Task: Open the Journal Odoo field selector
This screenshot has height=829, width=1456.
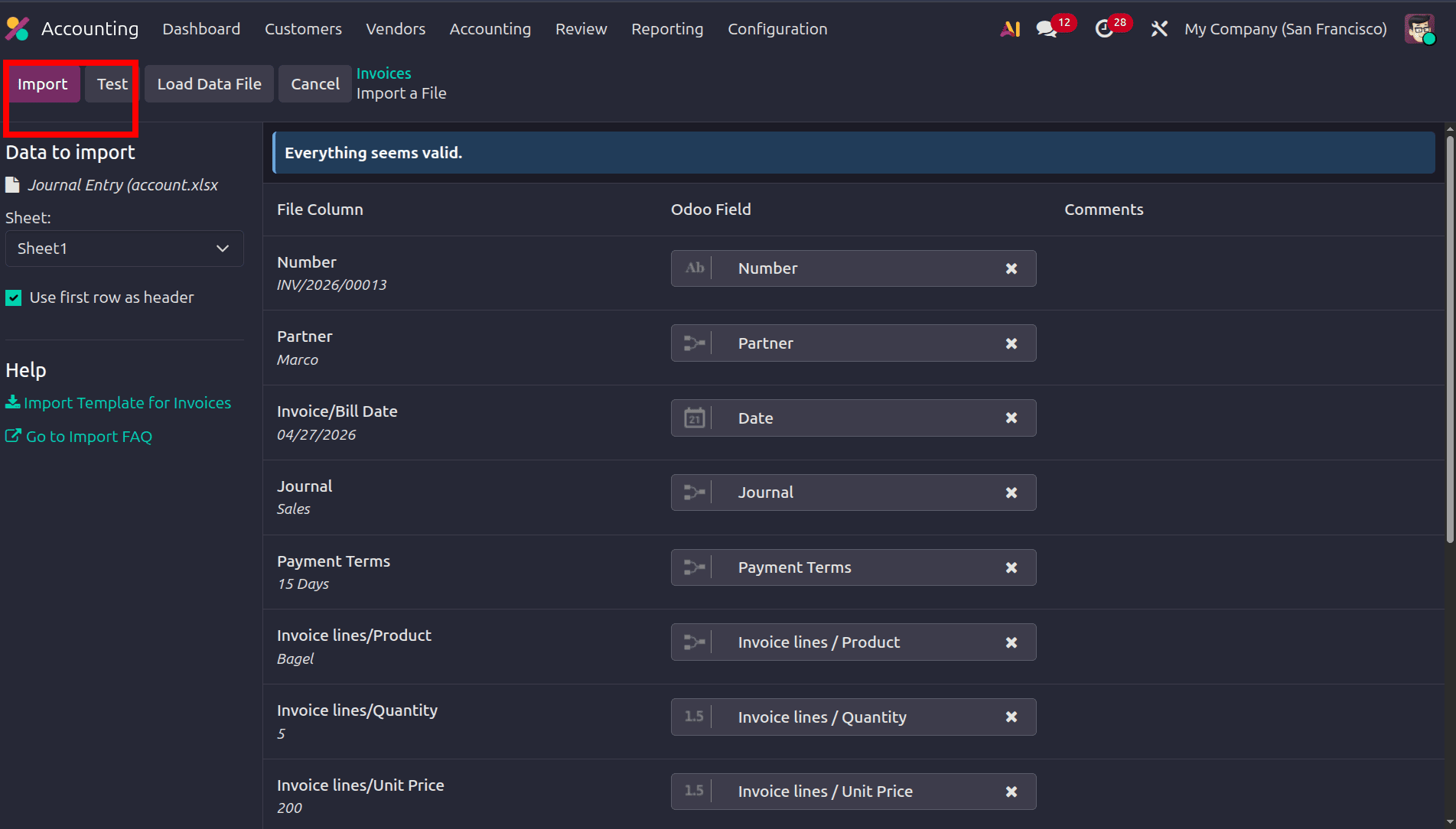Action: [x=854, y=493]
